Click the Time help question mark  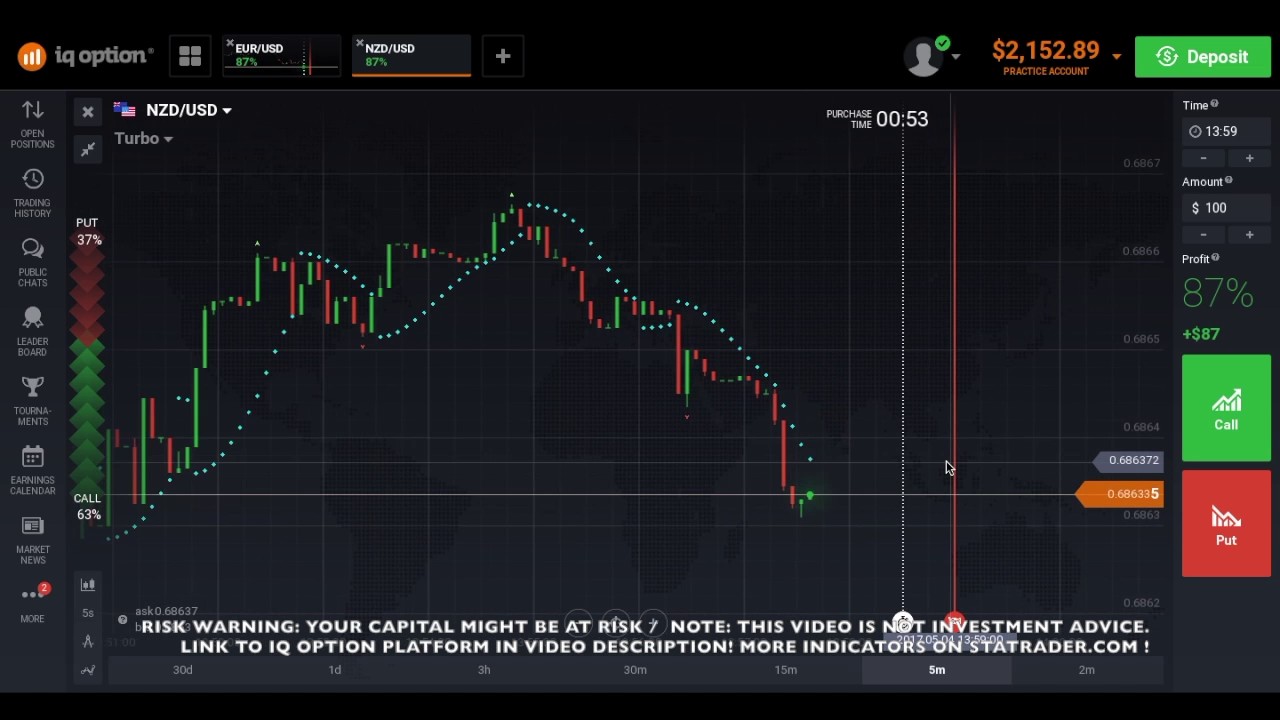coord(1215,104)
